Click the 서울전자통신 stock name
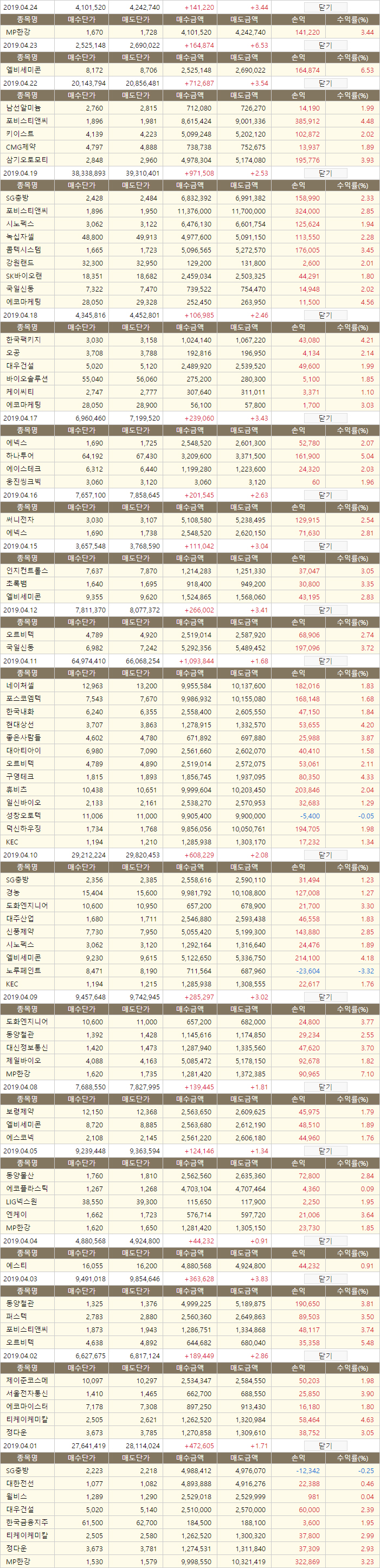Screen dimensions: 380x1568 click(27, 1394)
